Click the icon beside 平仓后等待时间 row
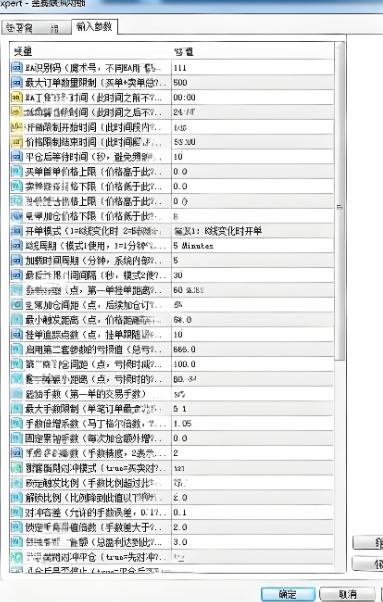383x602 pixels. (17, 157)
